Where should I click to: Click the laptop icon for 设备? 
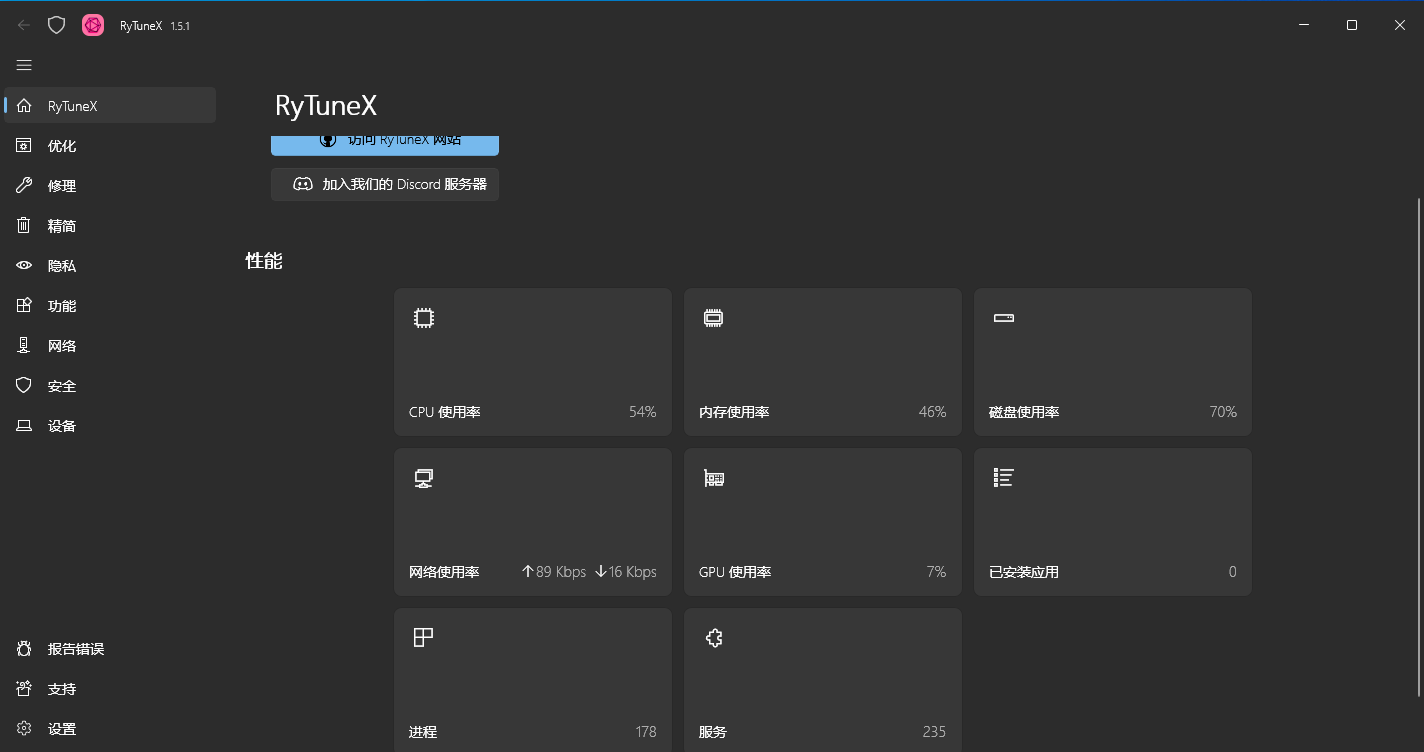tap(24, 426)
